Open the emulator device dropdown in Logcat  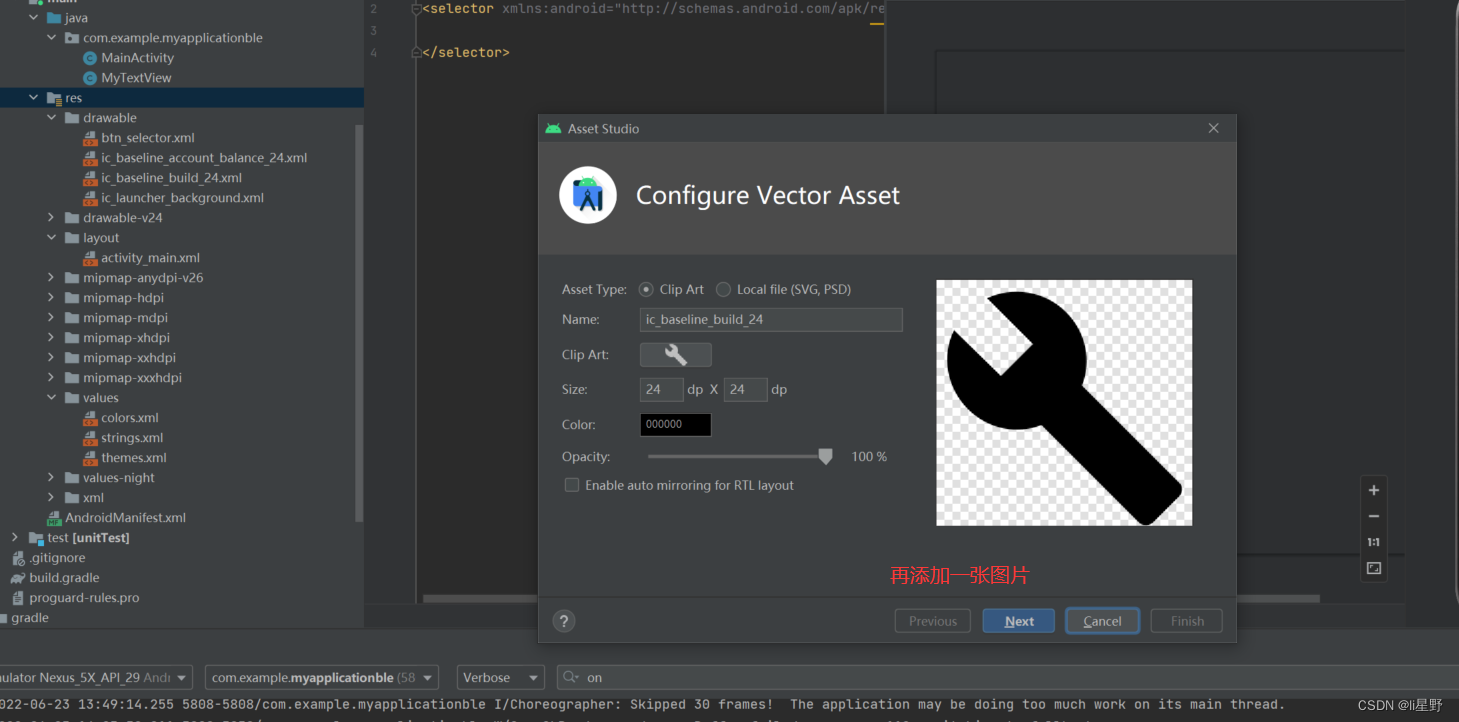coord(96,678)
